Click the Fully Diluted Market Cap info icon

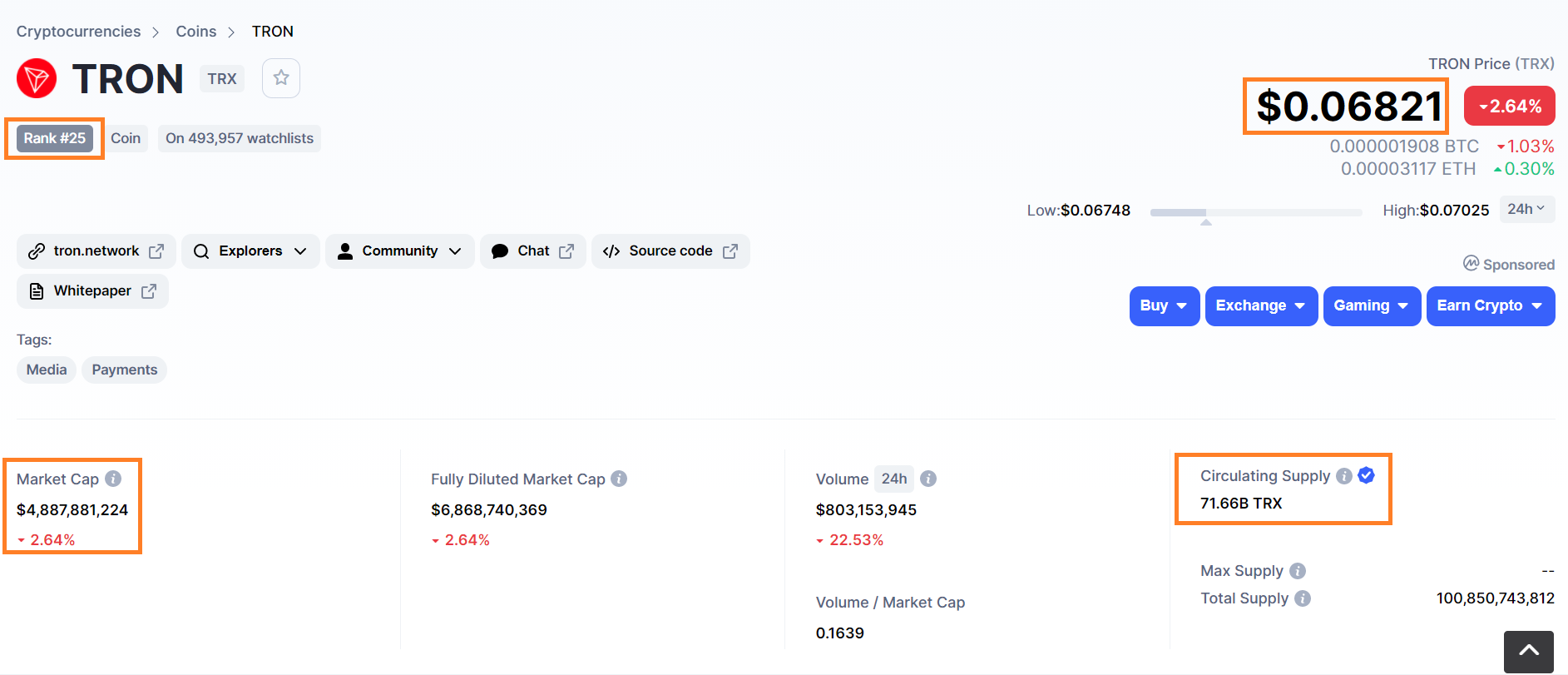tap(619, 479)
